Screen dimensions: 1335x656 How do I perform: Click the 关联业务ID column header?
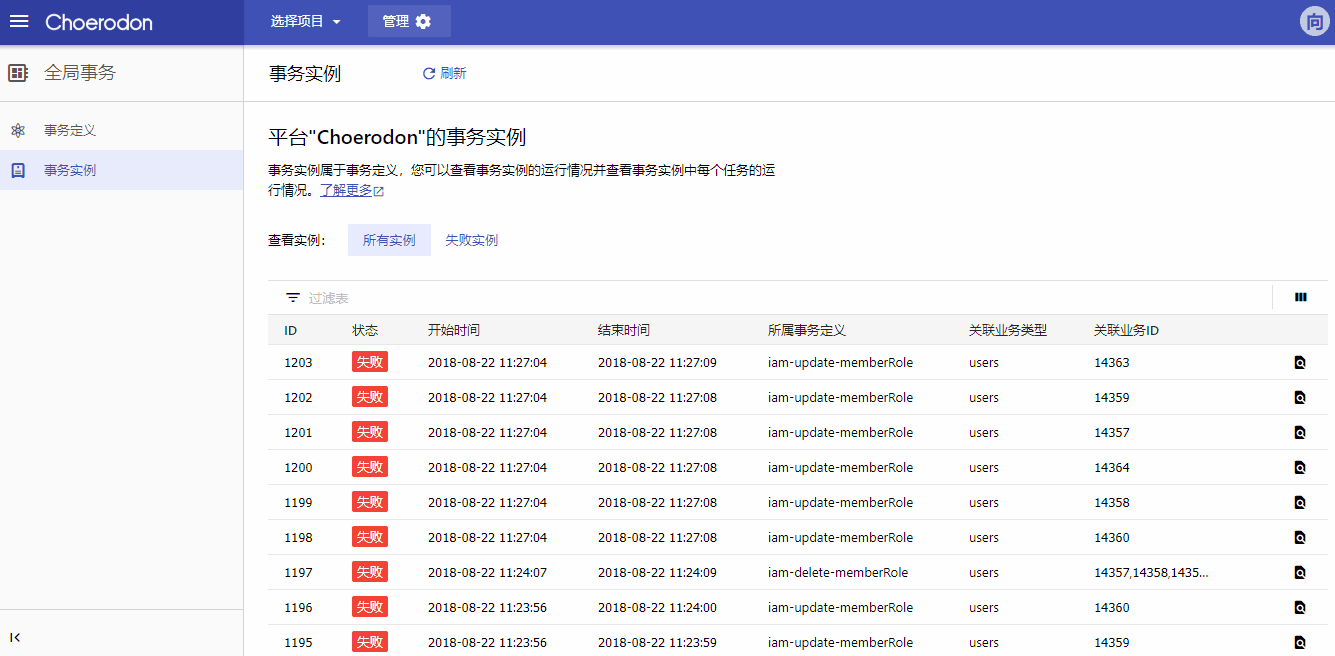point(1126,330)
